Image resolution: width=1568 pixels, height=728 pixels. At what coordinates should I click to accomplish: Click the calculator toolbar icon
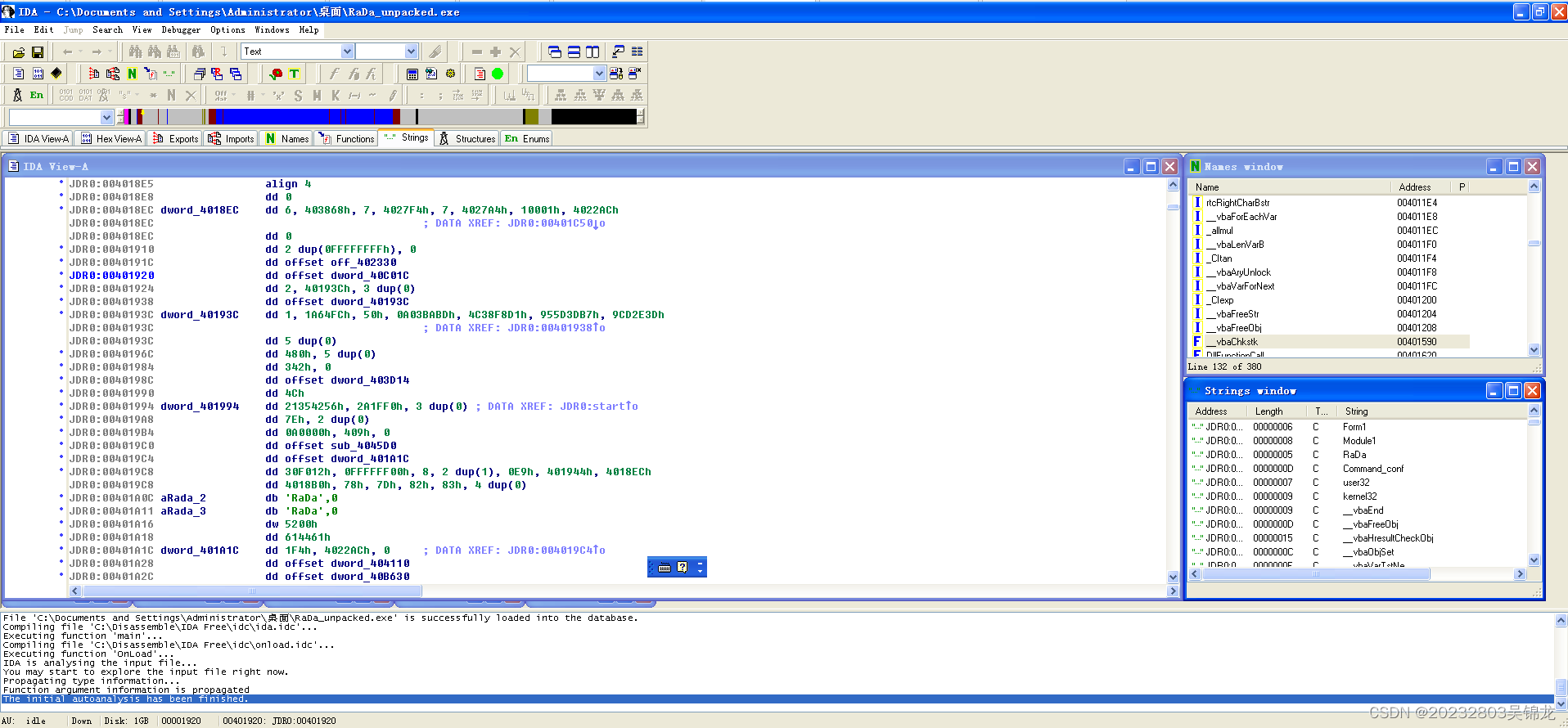pyautogui.click(x=412, y=74)
